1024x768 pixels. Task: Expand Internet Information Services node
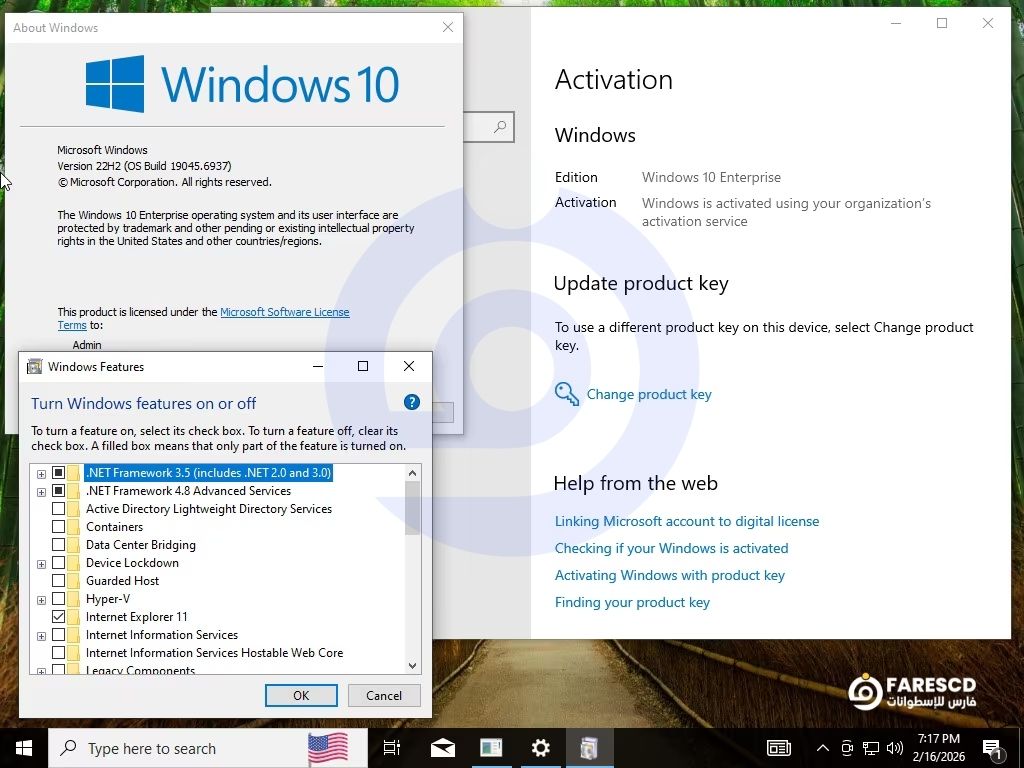(x=42, y=635)
